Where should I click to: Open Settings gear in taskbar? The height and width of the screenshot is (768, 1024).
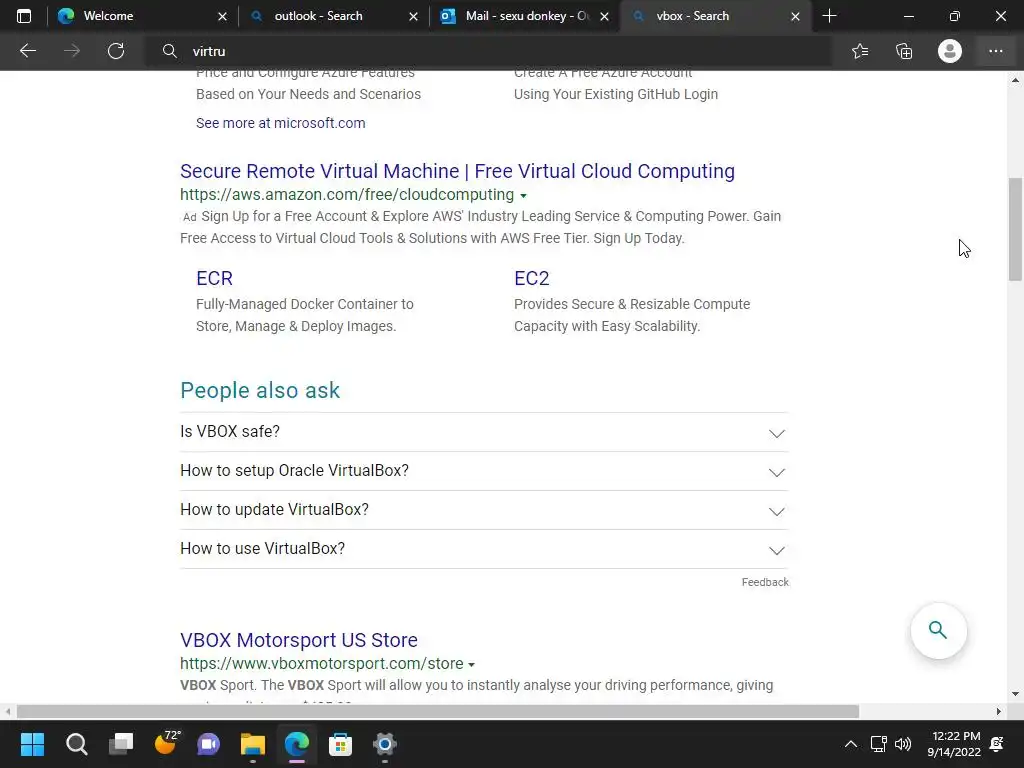pyautogui.click(x=385, y=744)
